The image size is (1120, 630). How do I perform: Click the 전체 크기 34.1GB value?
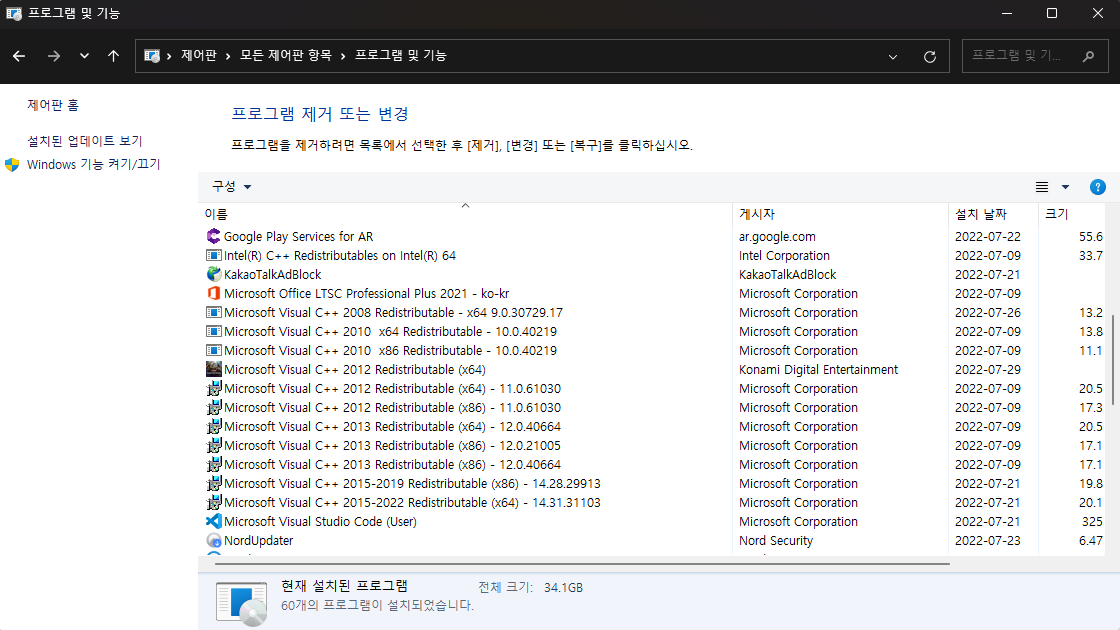(563, 588)
